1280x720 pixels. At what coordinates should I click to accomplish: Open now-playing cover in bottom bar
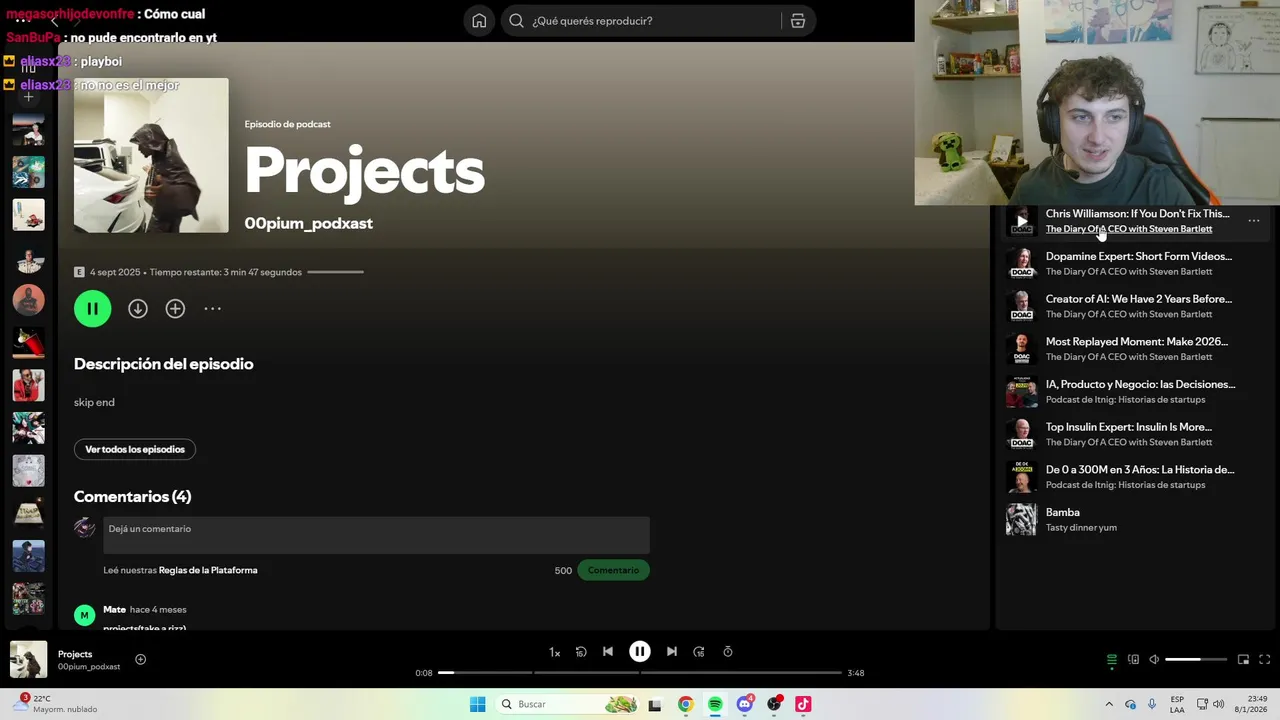point(28,660)
